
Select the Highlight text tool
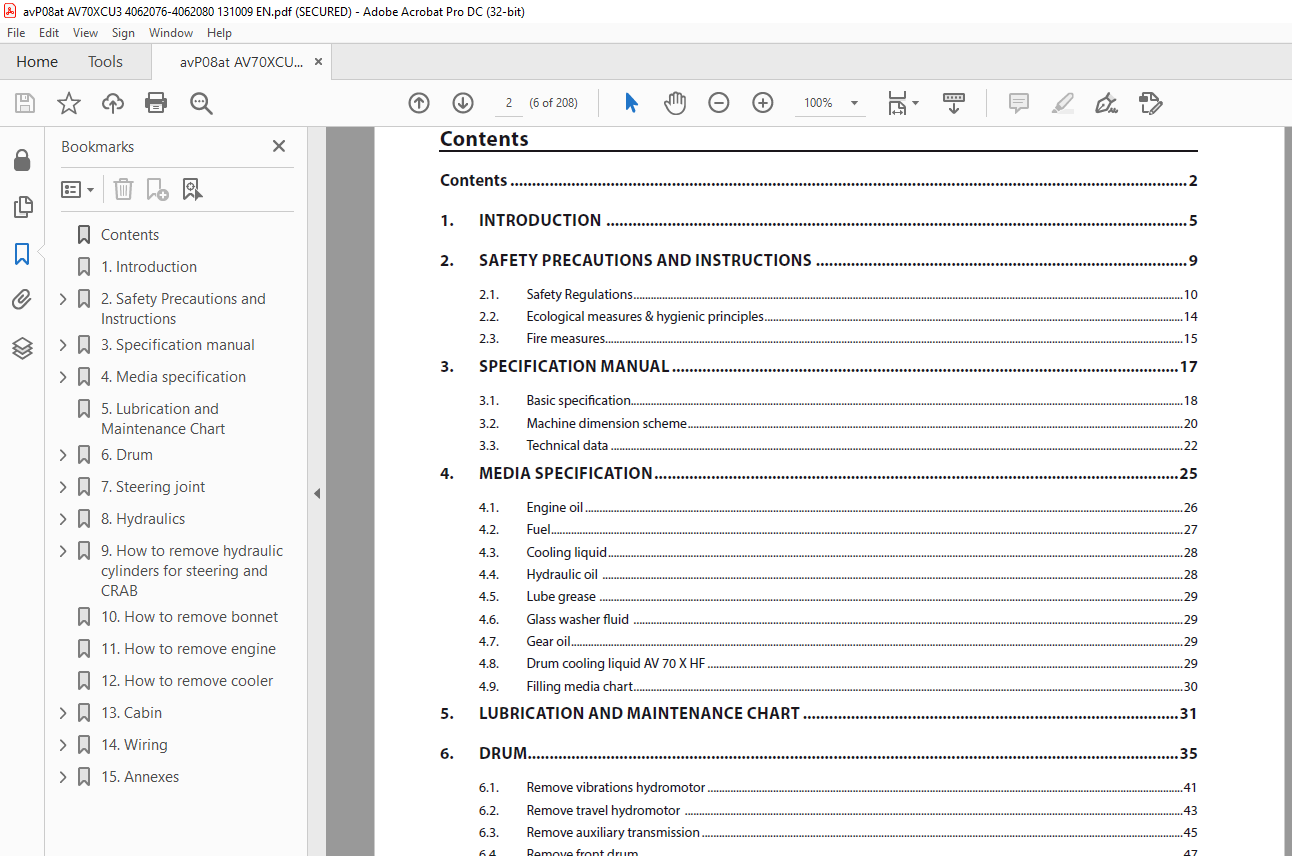pos(1063,103)
